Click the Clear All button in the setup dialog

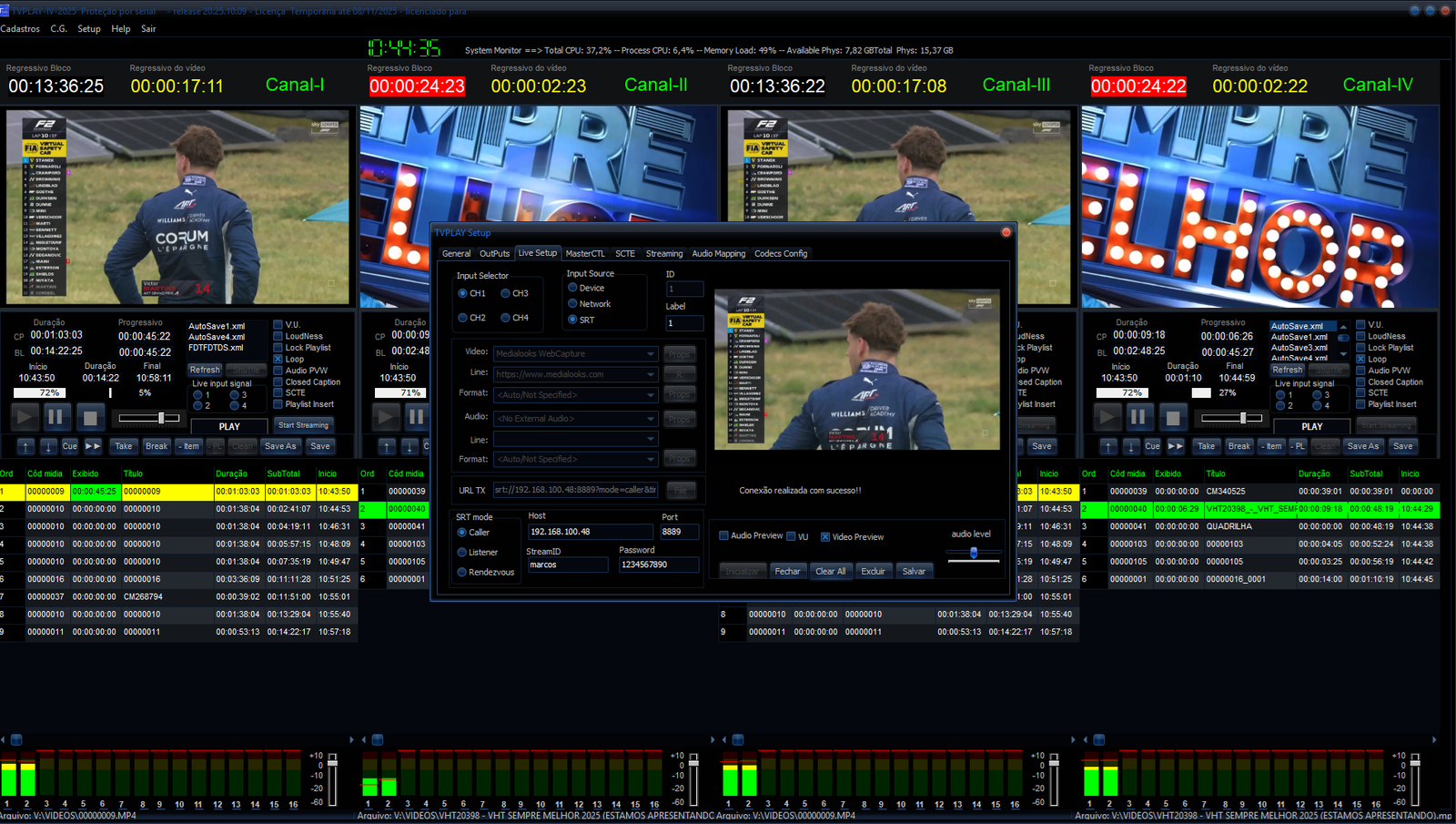pos(831,570)
